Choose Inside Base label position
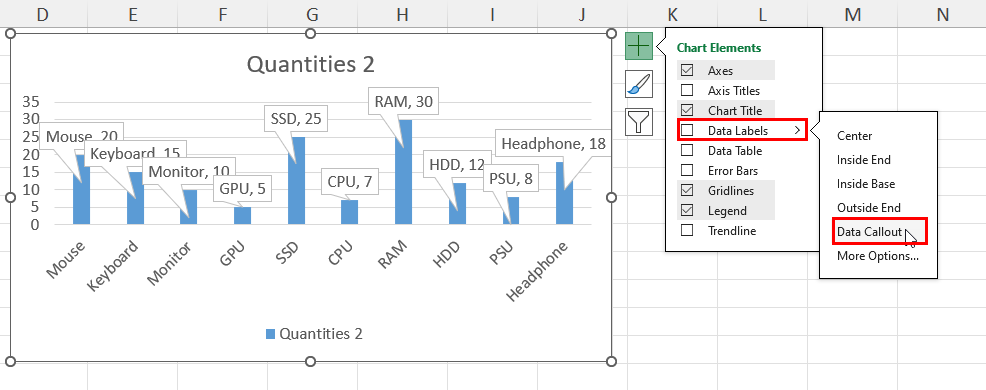This screenshot has width=986, height=390. click(x=865, y=184)
